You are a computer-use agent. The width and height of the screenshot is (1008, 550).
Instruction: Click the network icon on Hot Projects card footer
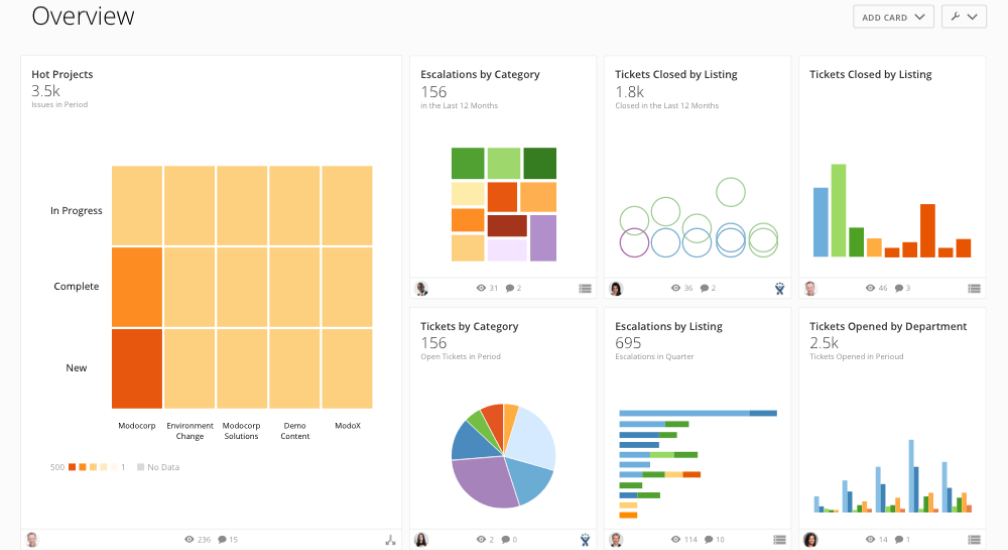390,540
